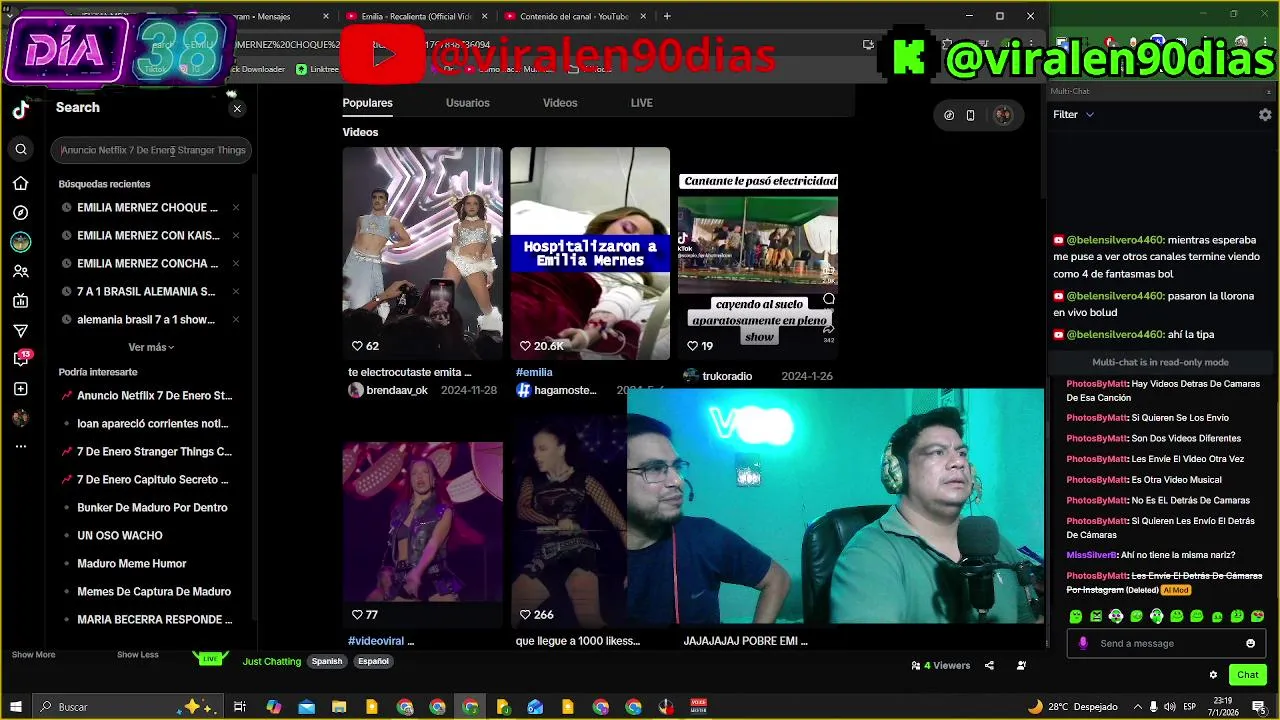The image size is (1280, 720).
Task: Remove recent search EMILIA MERNEZ CONCHA
Action: [236, 264]
